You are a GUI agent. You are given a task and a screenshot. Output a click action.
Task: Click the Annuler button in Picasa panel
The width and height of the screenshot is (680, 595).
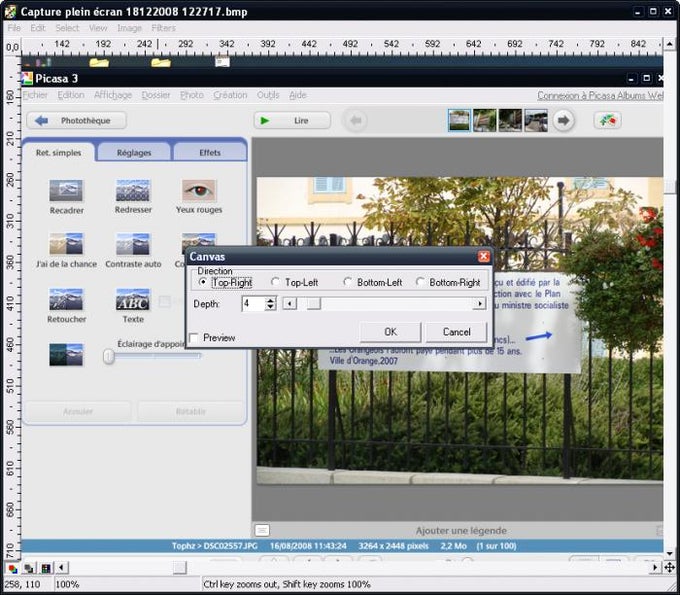[x=78, y=411]
